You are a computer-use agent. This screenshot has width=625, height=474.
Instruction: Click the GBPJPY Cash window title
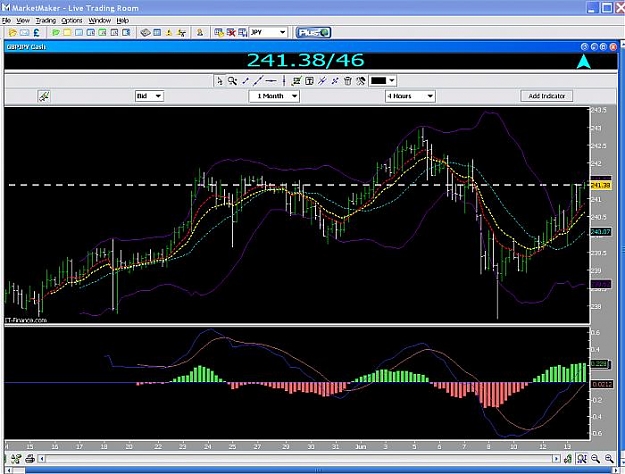tap(26, 47)
